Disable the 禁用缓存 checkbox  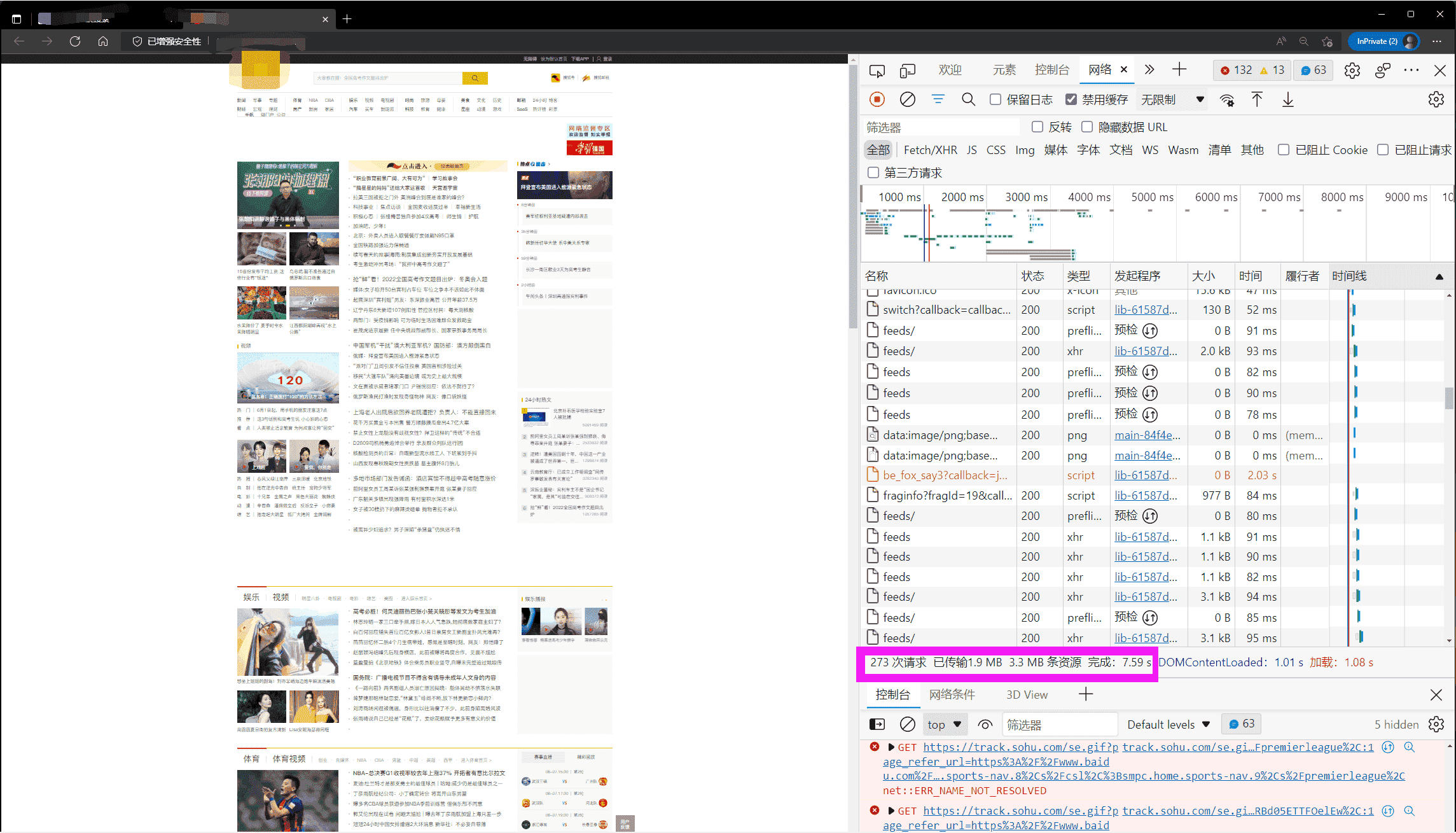click(1071, 99)
